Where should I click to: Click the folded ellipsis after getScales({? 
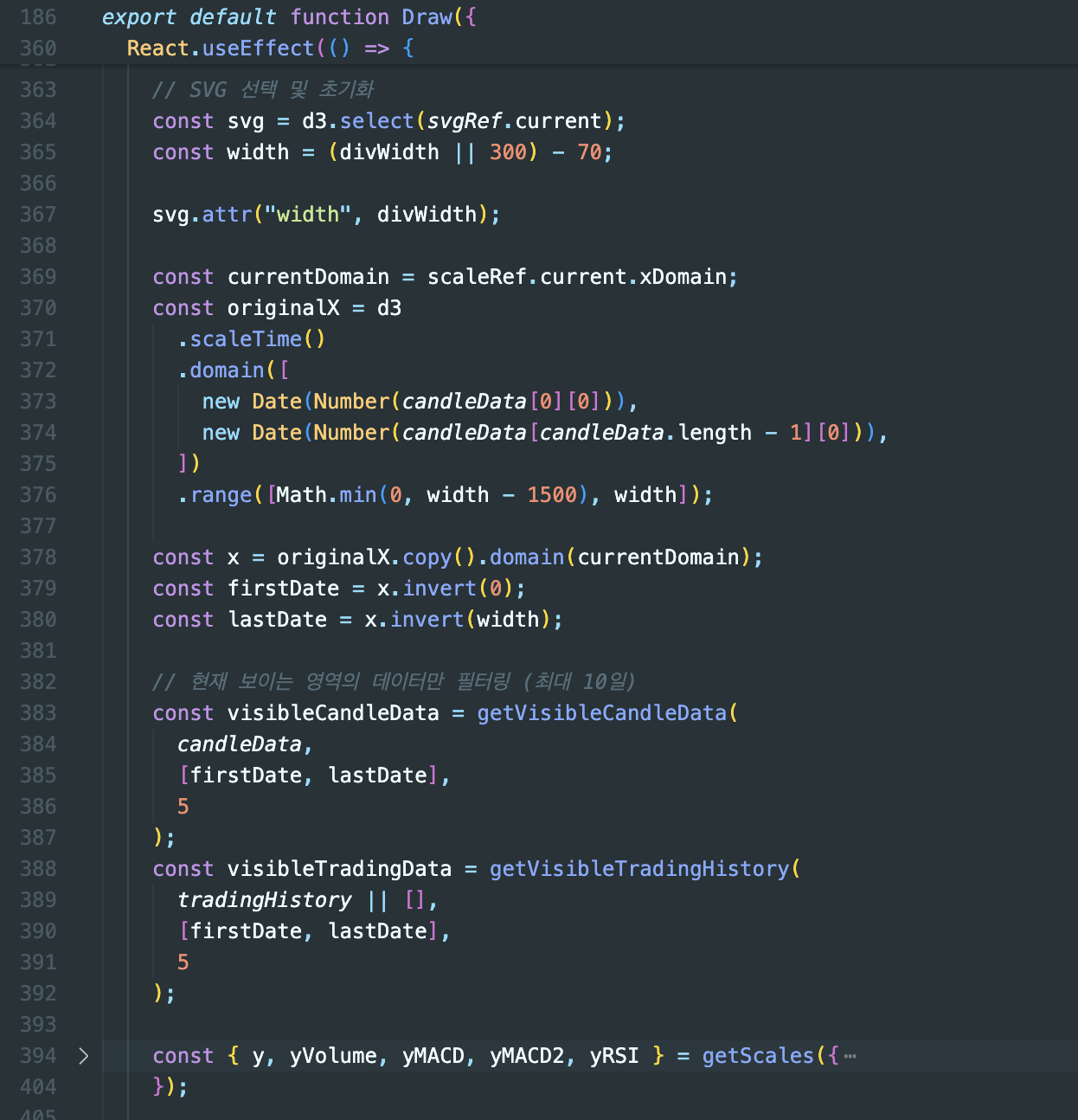coord(850,1056)
